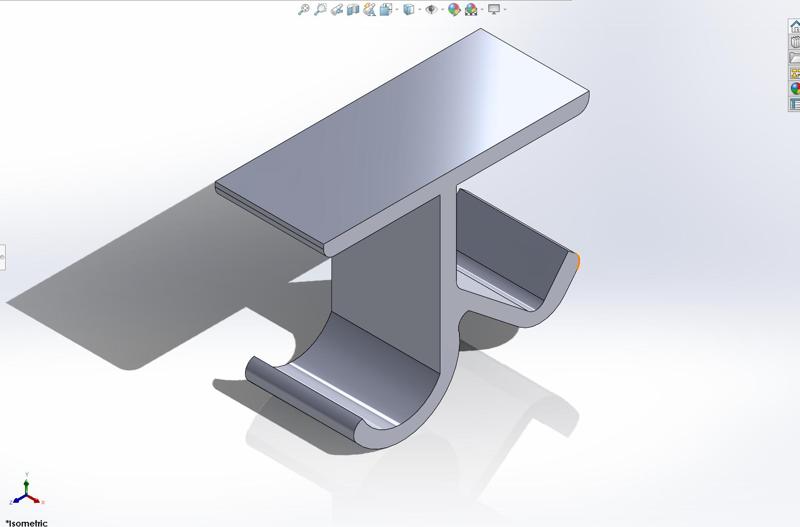Click the Apply Scene icon
The image size is (800, 527).
click(x=471, y=9)
